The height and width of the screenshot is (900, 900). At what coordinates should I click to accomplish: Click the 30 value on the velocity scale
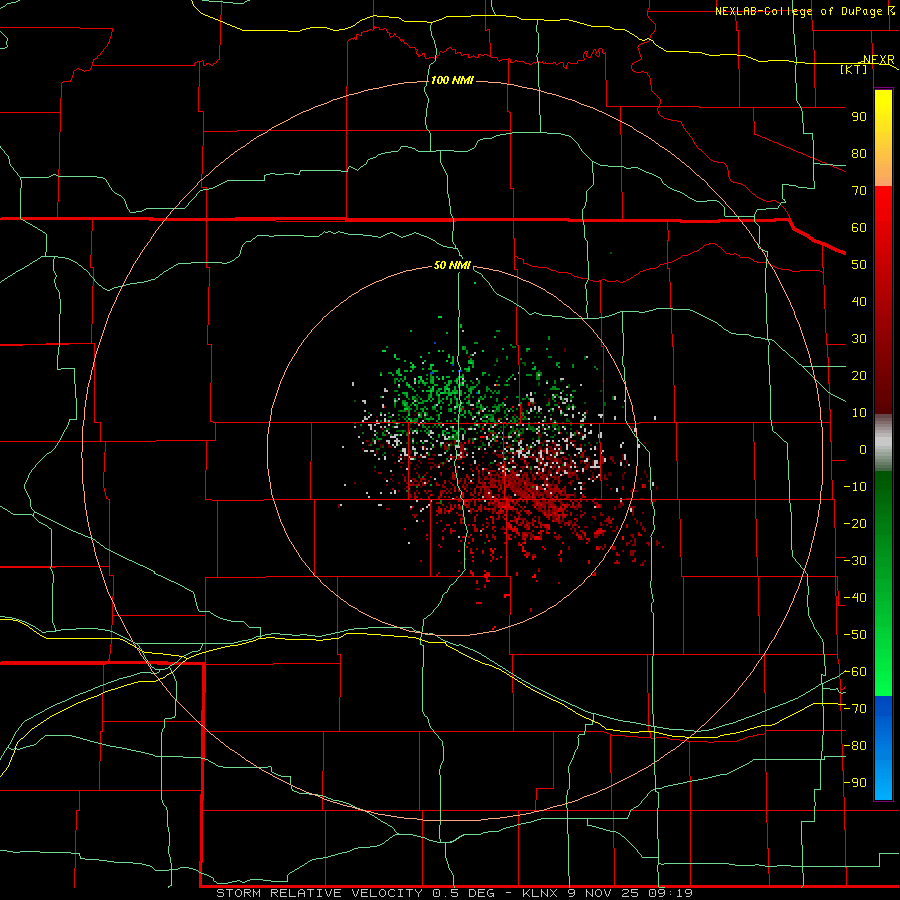859,339
